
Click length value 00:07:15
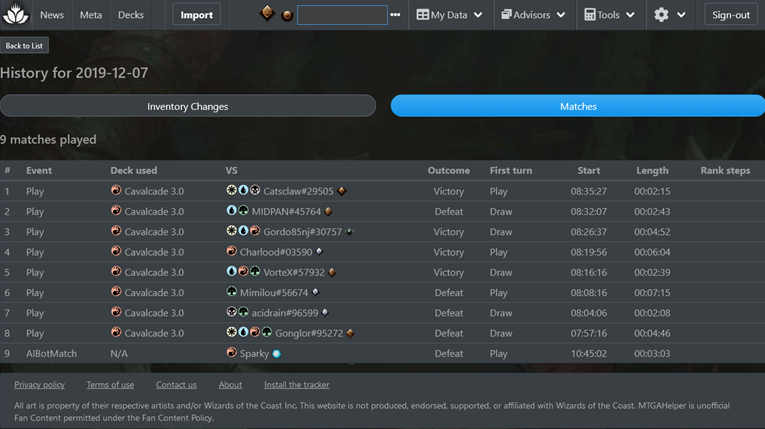click(652, 293)
